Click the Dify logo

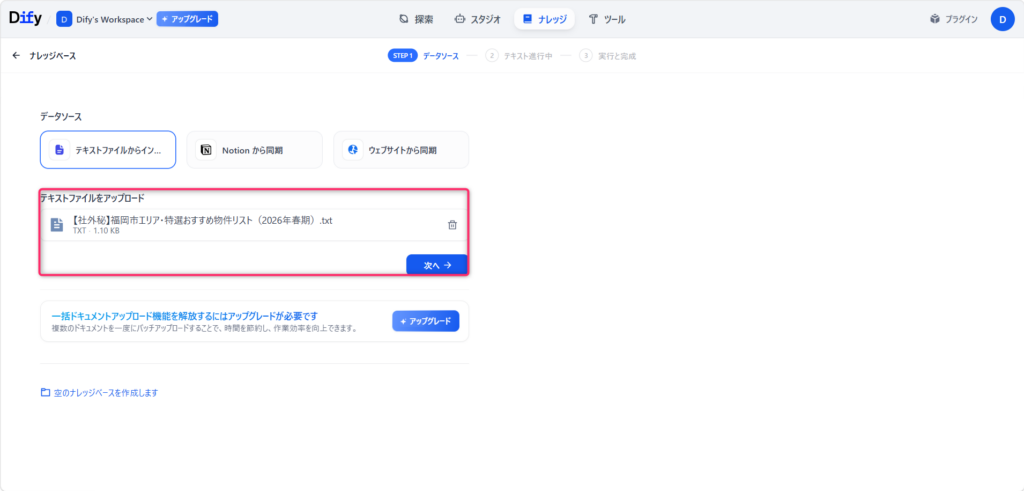point(25,18)
